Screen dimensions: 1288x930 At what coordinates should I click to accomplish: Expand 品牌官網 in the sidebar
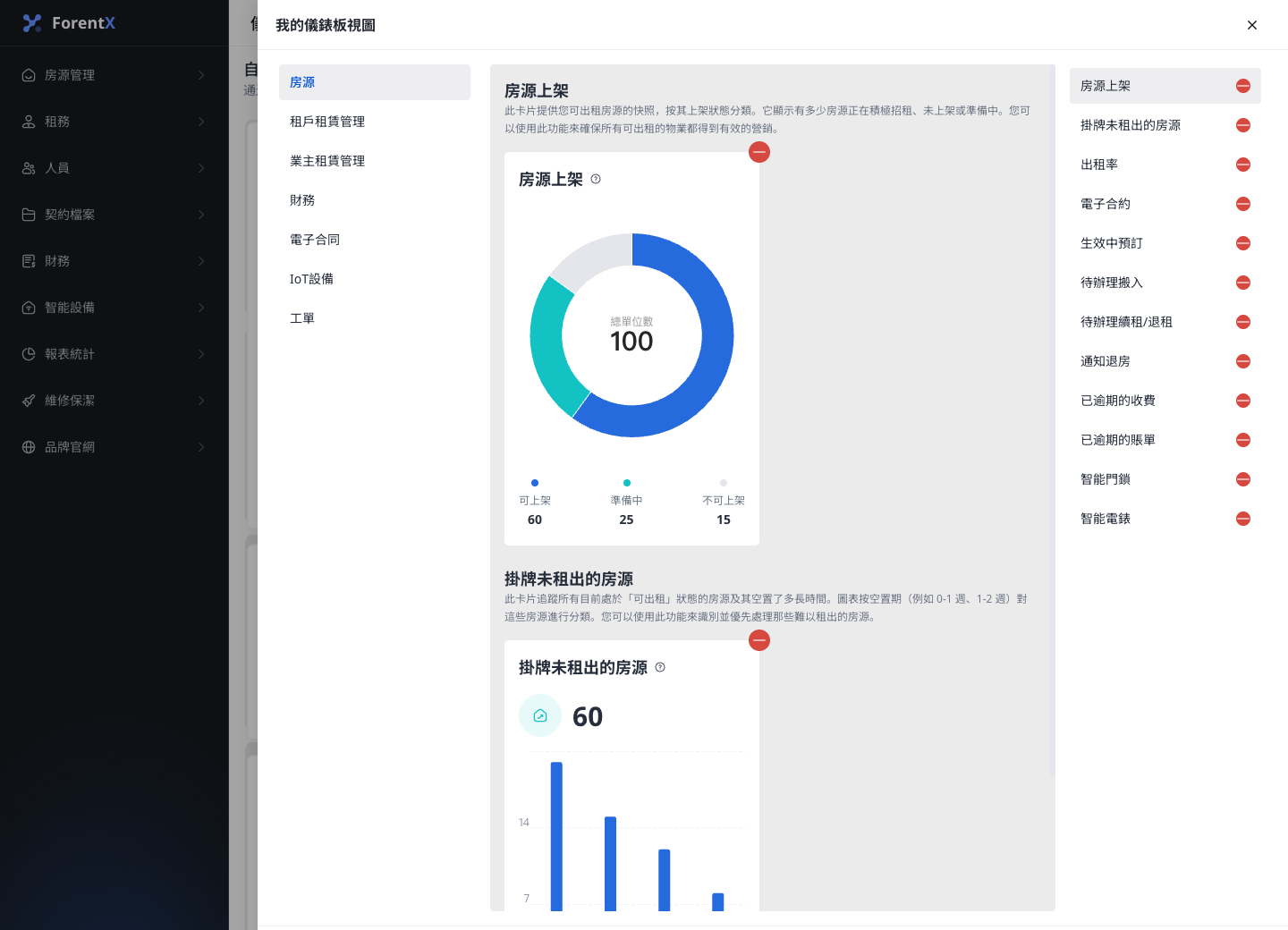(x=114, y=447)
